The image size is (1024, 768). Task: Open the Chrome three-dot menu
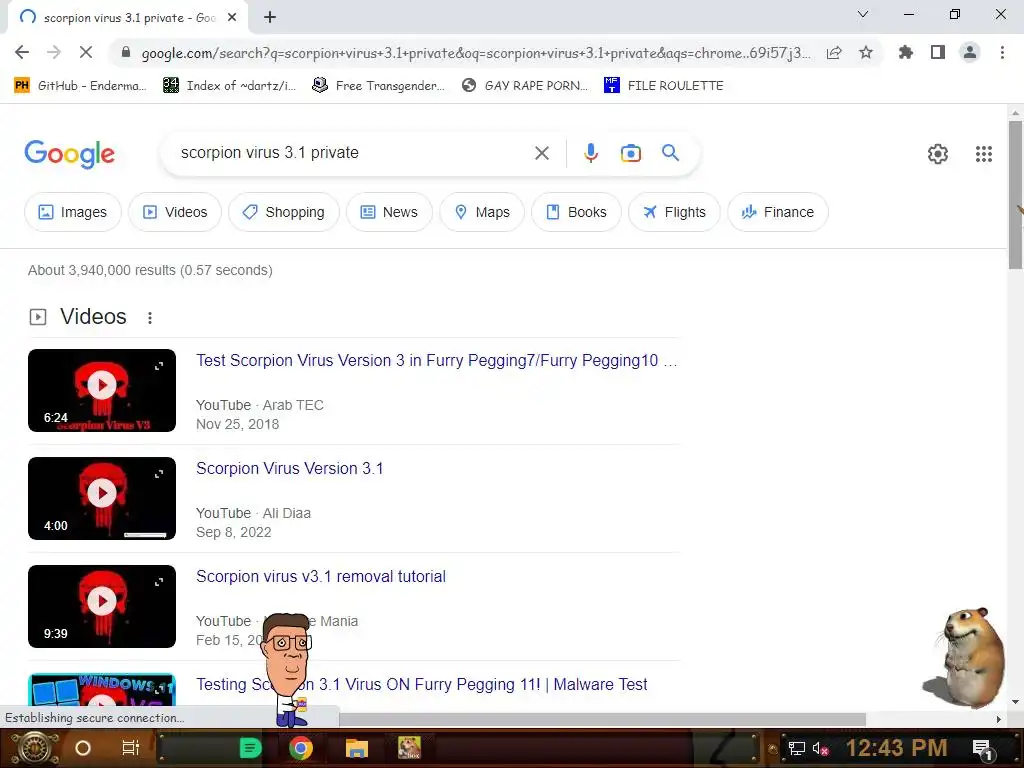(x=1002, y=52)
